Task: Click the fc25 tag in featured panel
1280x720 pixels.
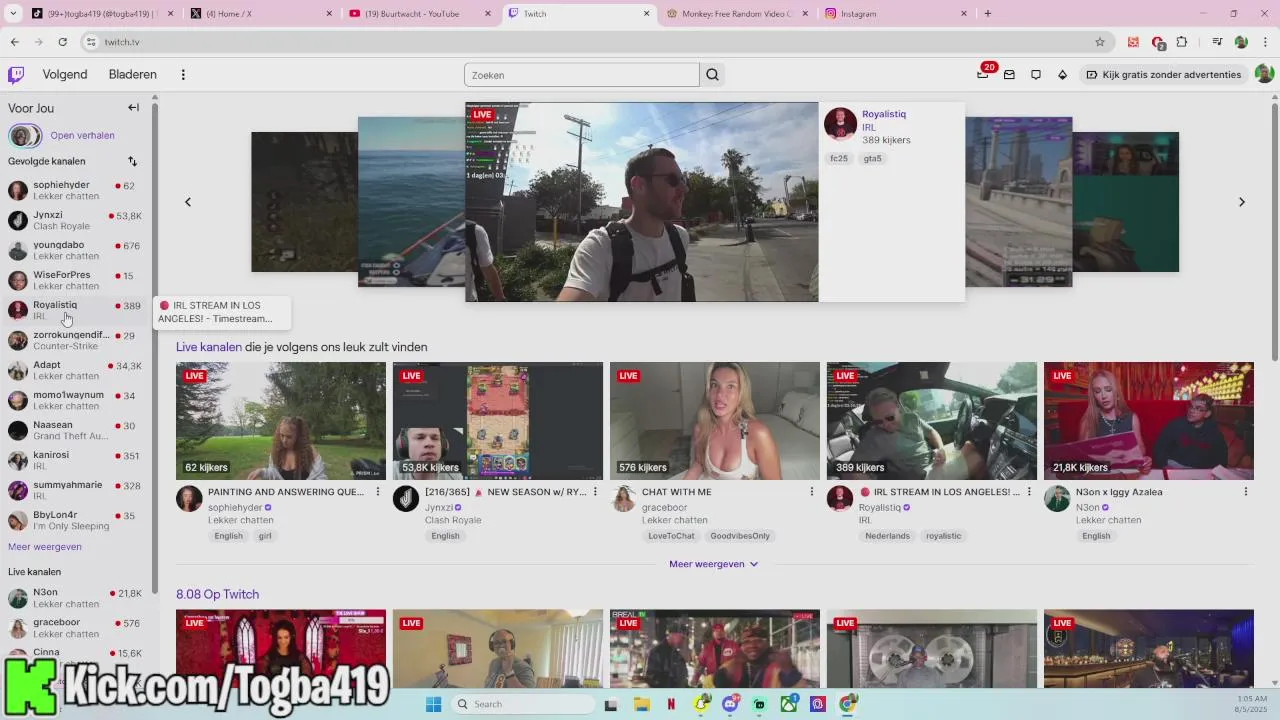Action: pos(838,158)
